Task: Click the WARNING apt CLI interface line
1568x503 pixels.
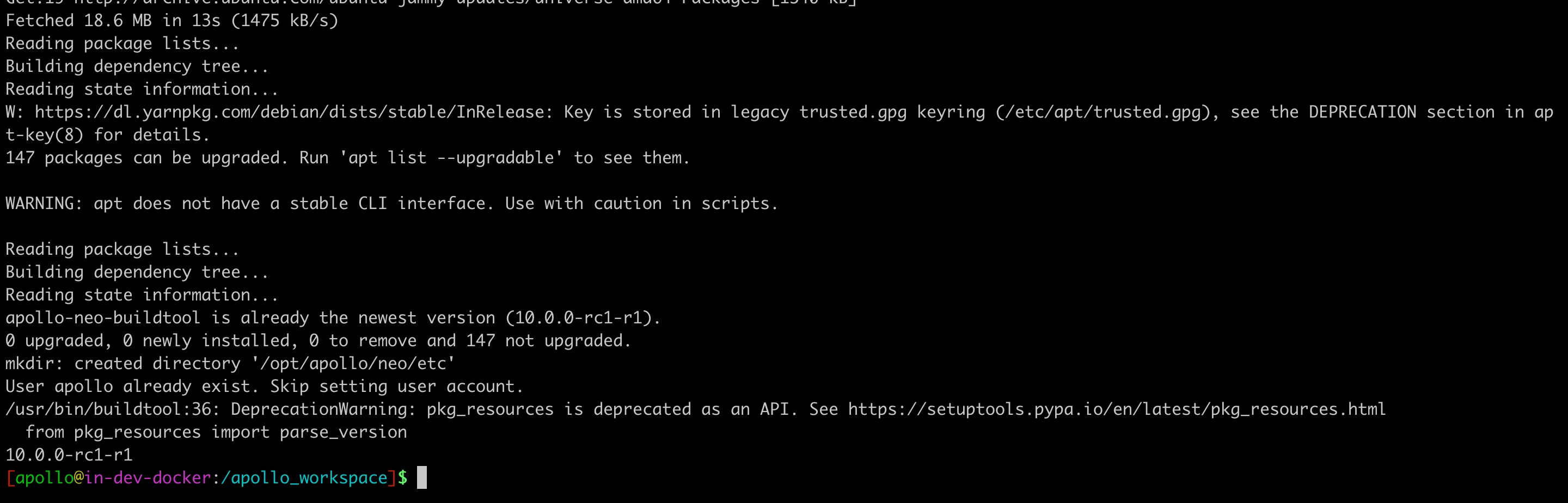Action: [x=392, y=204]
